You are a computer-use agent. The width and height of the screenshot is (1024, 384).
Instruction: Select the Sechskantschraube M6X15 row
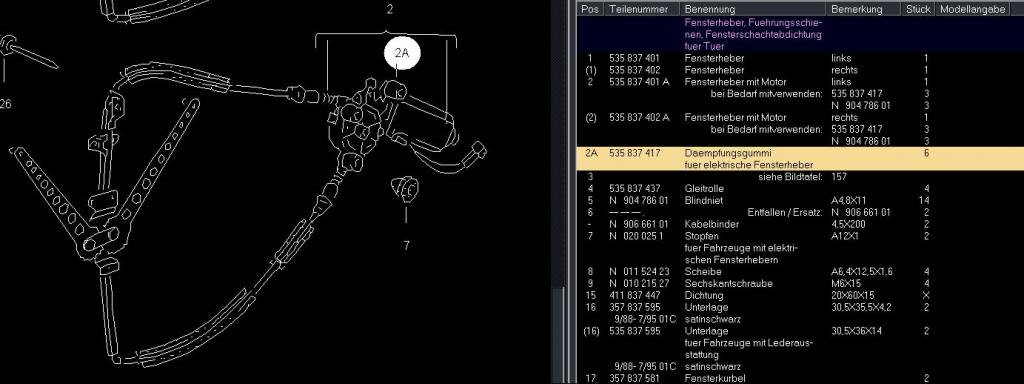point(800,283)
